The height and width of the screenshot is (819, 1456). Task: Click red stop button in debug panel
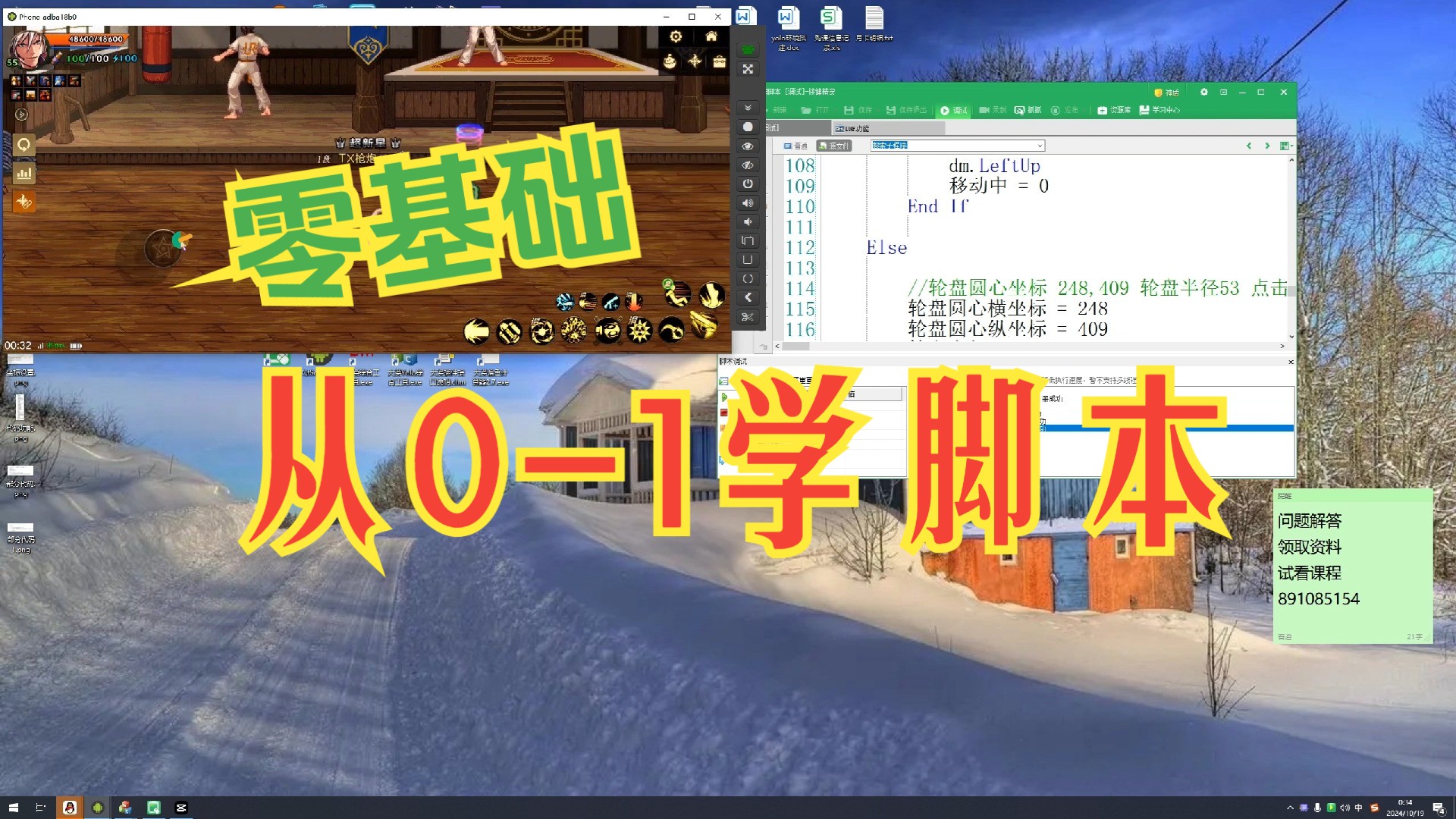tap(724, 413)
